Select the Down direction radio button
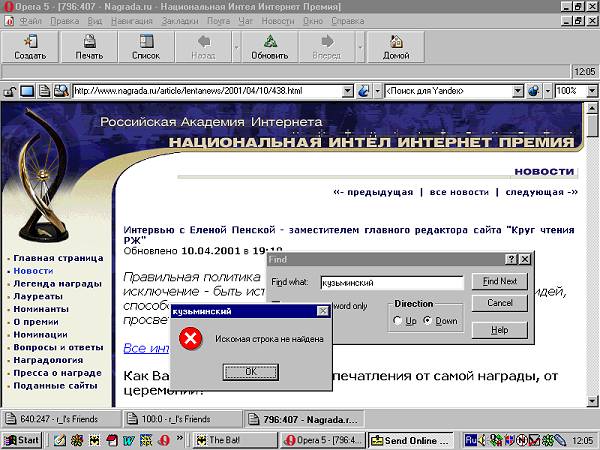The width and height of the screenshot is (600, 450). [x=429, y=321]
